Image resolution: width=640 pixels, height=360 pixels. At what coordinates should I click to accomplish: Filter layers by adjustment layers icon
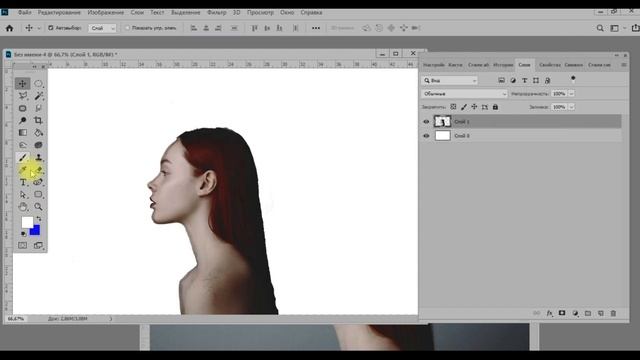[513, 80]
